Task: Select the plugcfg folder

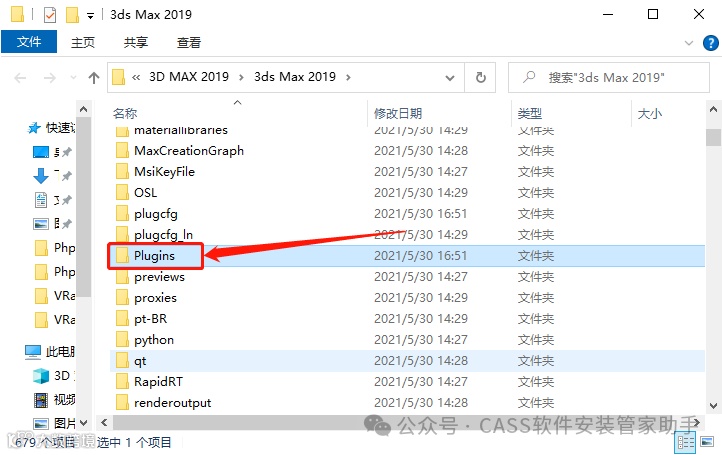Action: pos(407,214)
